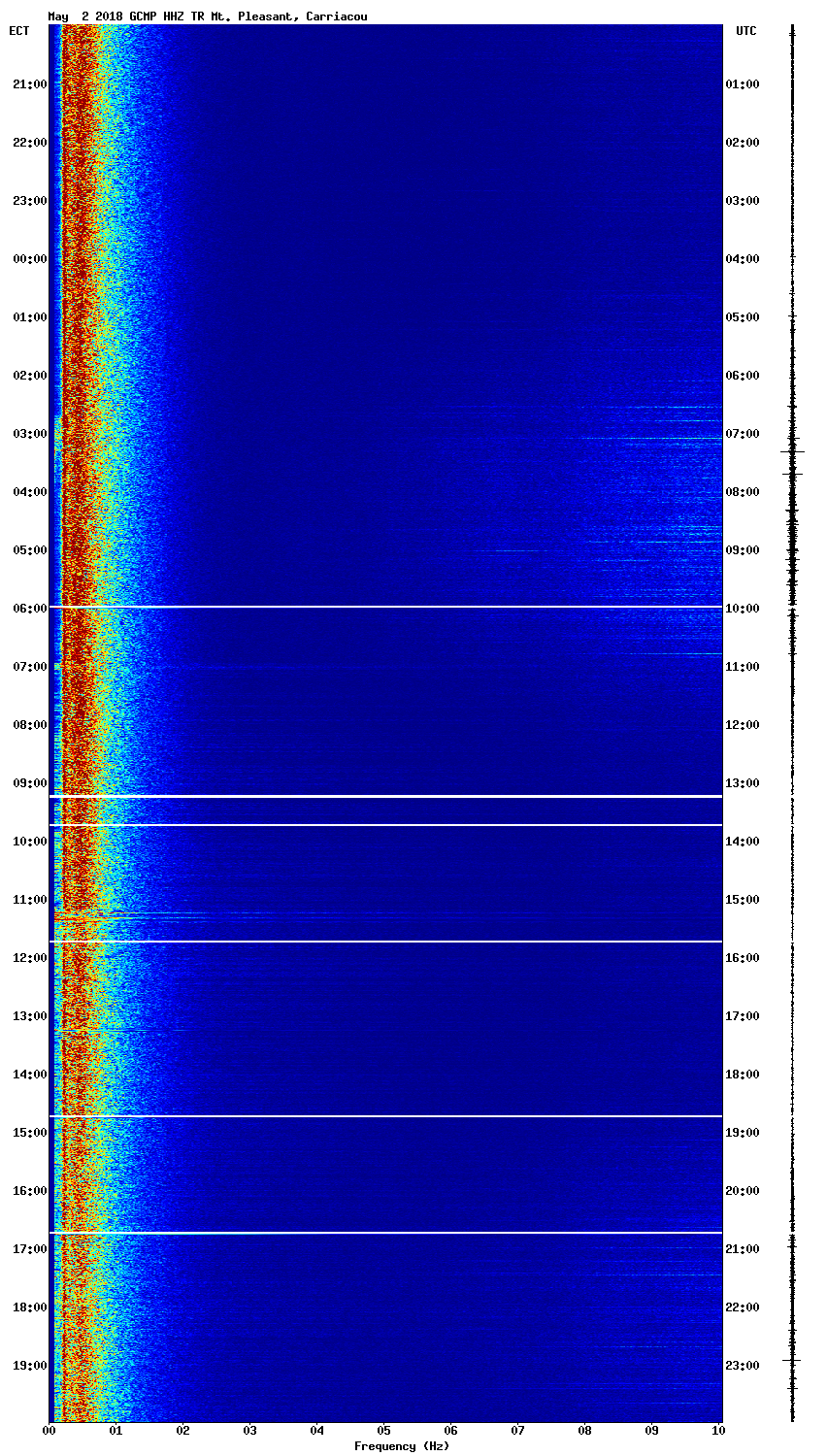Click the 00 frequency tick label

[x=49, y=1431]
